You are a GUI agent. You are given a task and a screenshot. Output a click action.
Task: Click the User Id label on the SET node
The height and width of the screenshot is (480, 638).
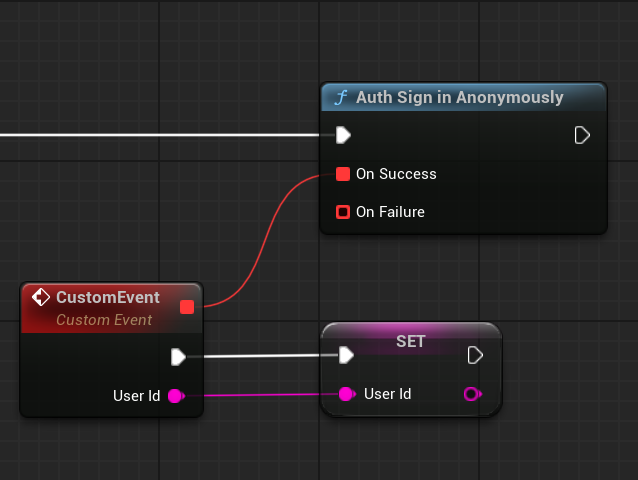(387, 394)
